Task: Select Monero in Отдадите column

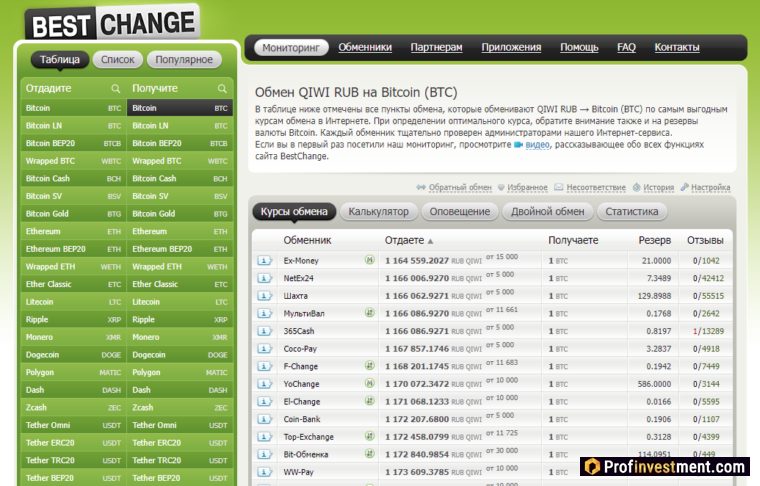Action: [x=74, y=337]
